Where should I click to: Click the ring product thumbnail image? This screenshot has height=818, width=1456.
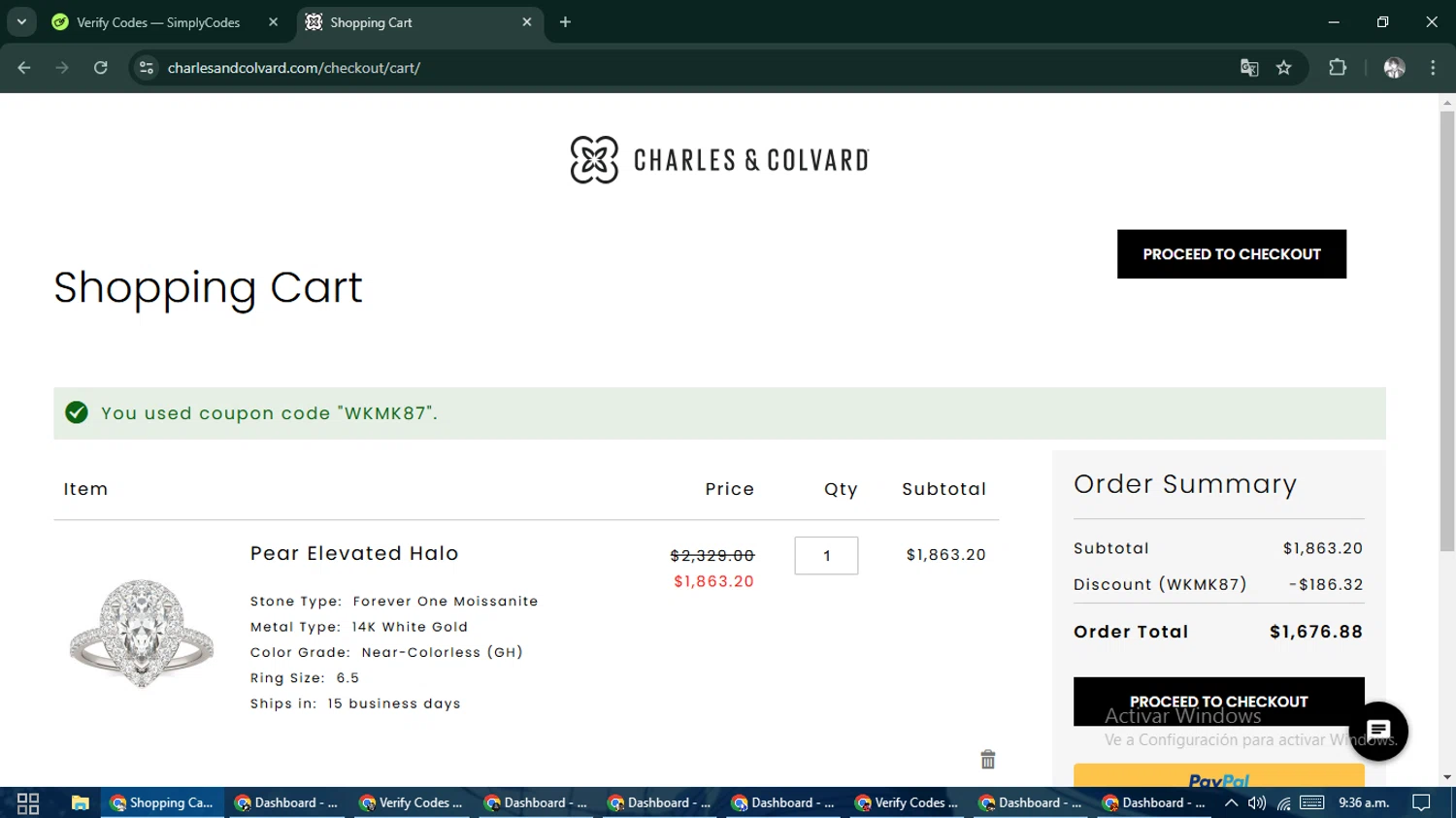[x=142, y=634]
